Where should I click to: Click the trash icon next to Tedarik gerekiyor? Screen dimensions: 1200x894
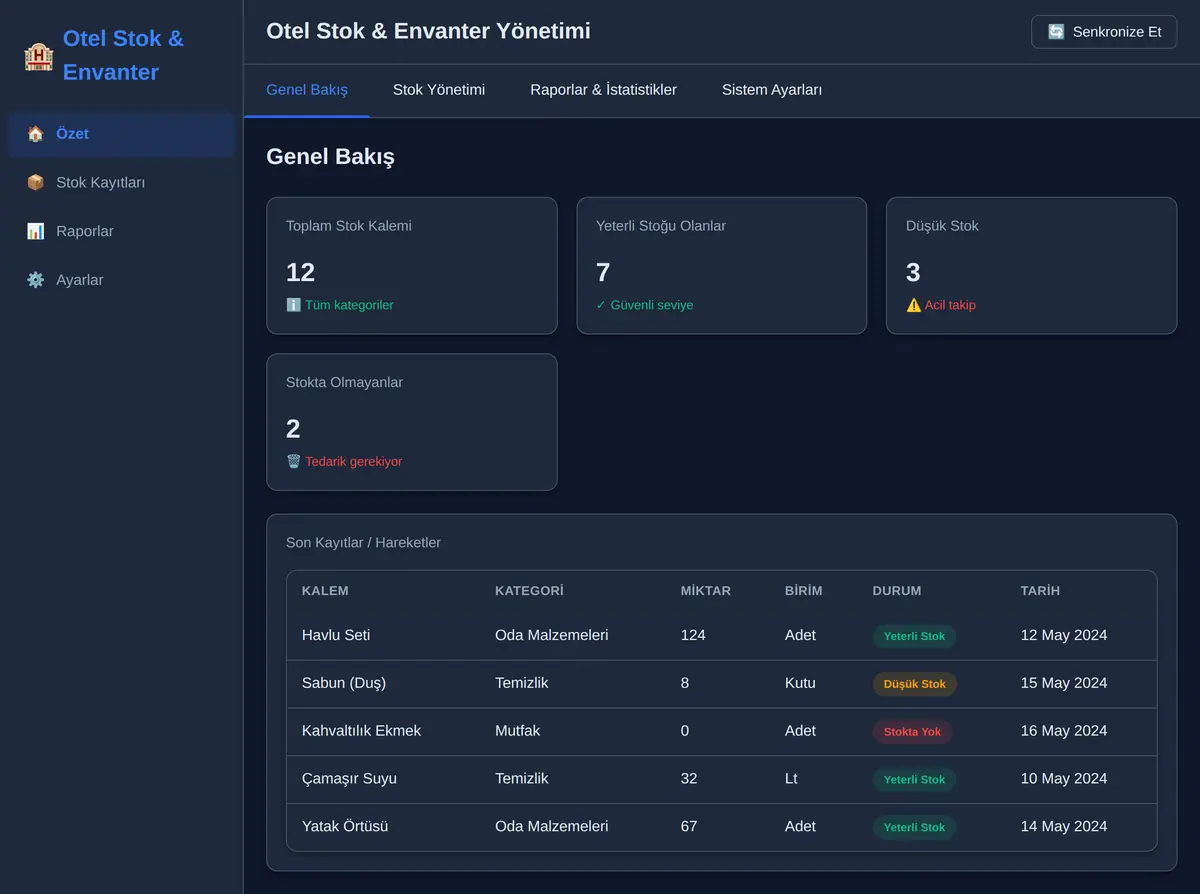pos(293,462)
